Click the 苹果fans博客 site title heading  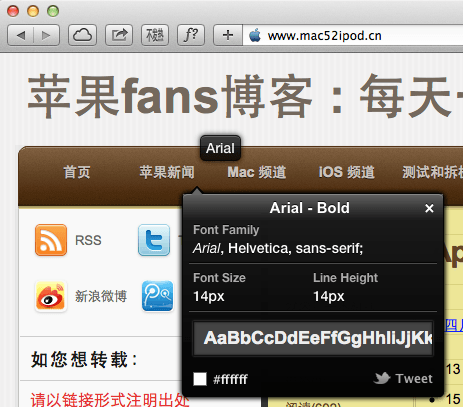(245, 97)
